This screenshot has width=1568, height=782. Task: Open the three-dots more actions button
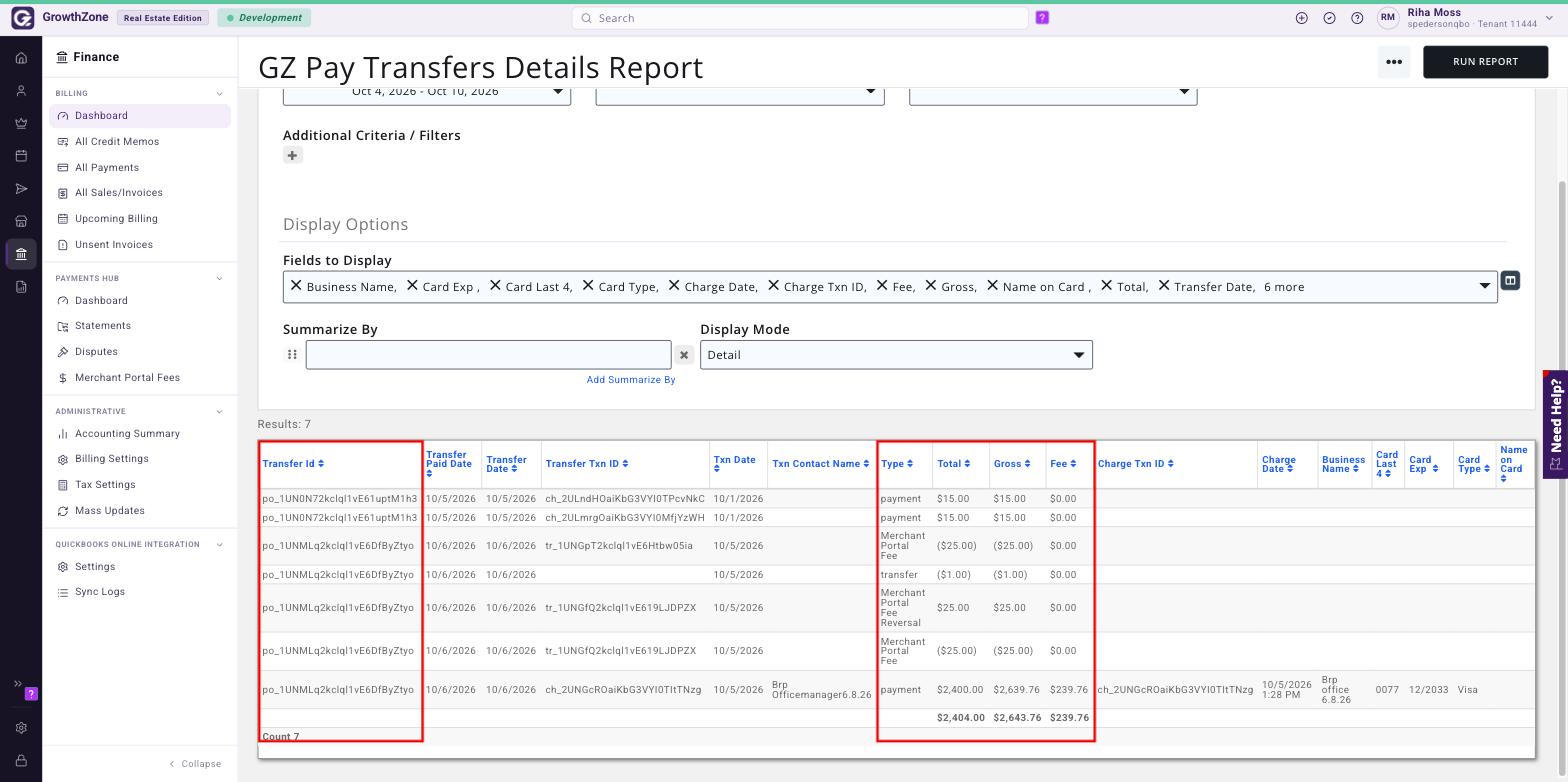click(x=1394, y=62)
